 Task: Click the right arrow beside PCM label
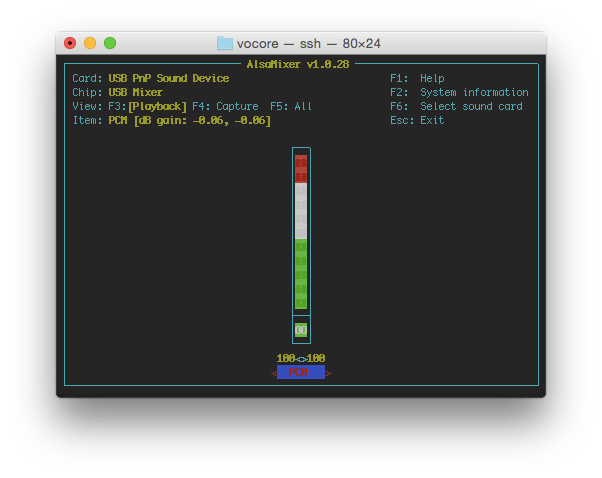click(x=328, y=373)
